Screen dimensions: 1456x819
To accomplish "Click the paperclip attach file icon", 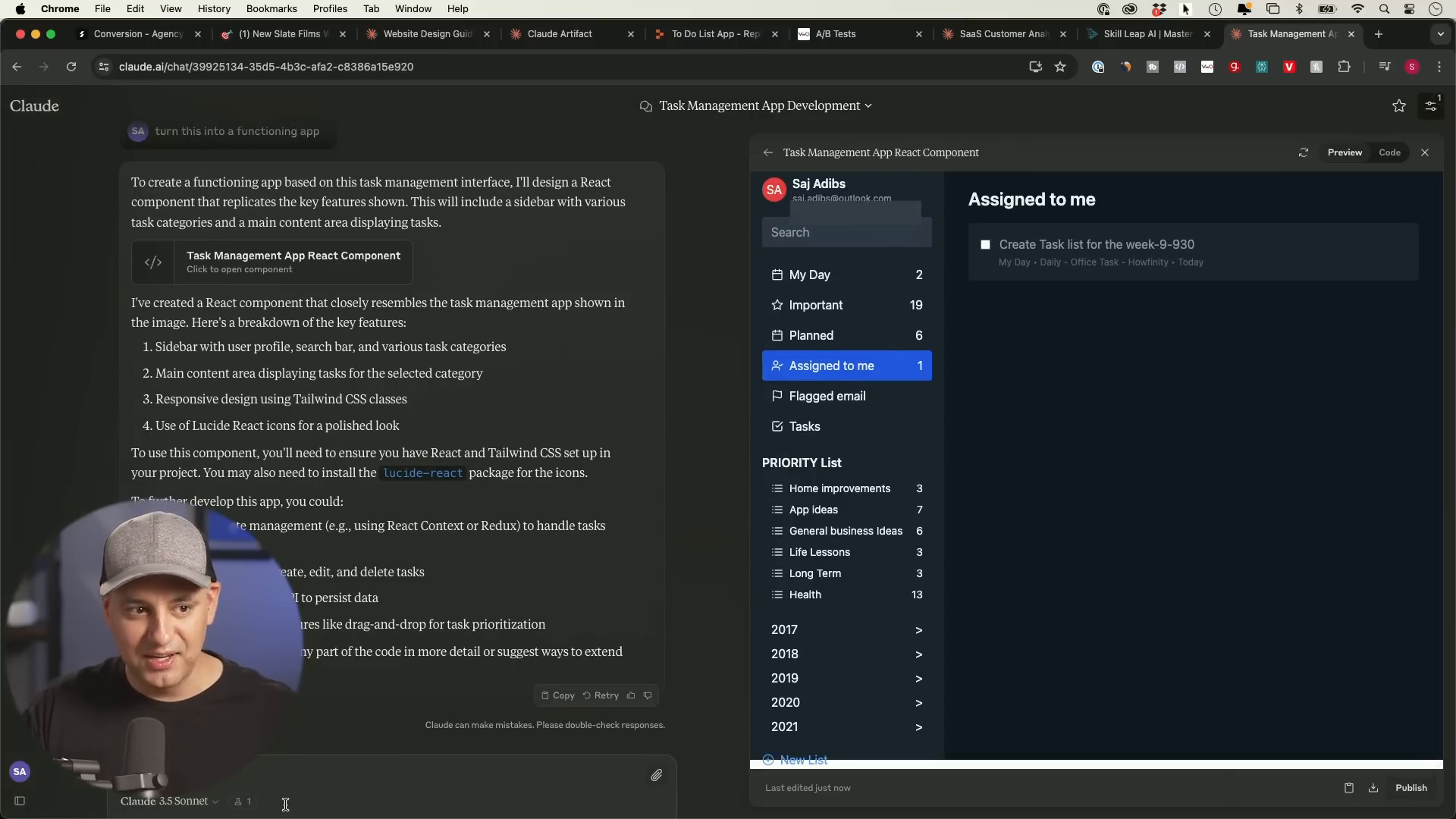I will pos(656,775).
